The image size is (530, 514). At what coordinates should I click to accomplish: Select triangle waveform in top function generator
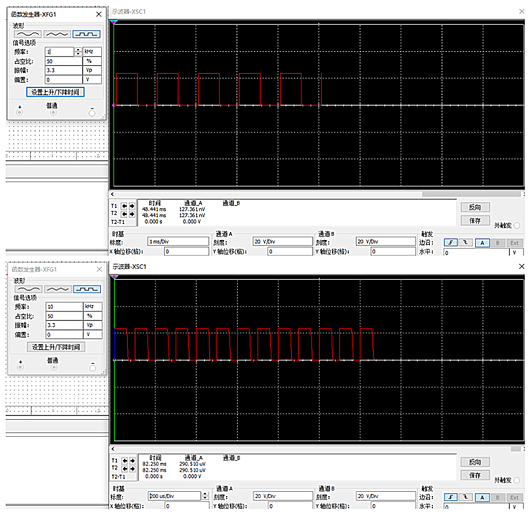(x=57, y=34)
